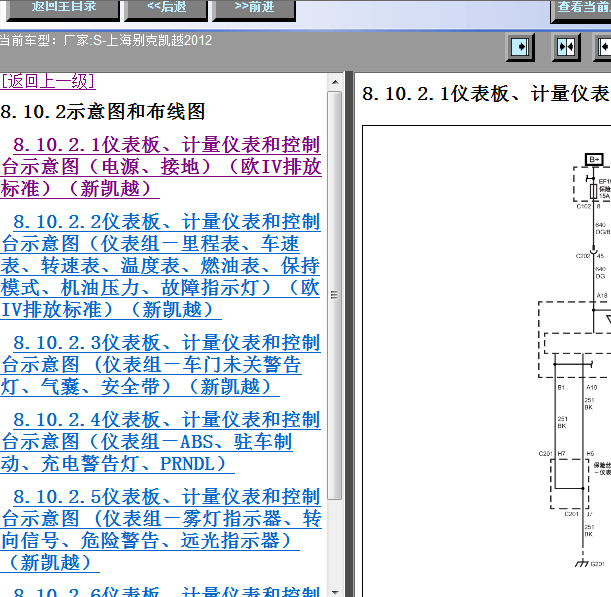The image size is (611, 597).
Task: Open link 8.10.2.3 车门未关警告灯 schematic
Action: 160,365
